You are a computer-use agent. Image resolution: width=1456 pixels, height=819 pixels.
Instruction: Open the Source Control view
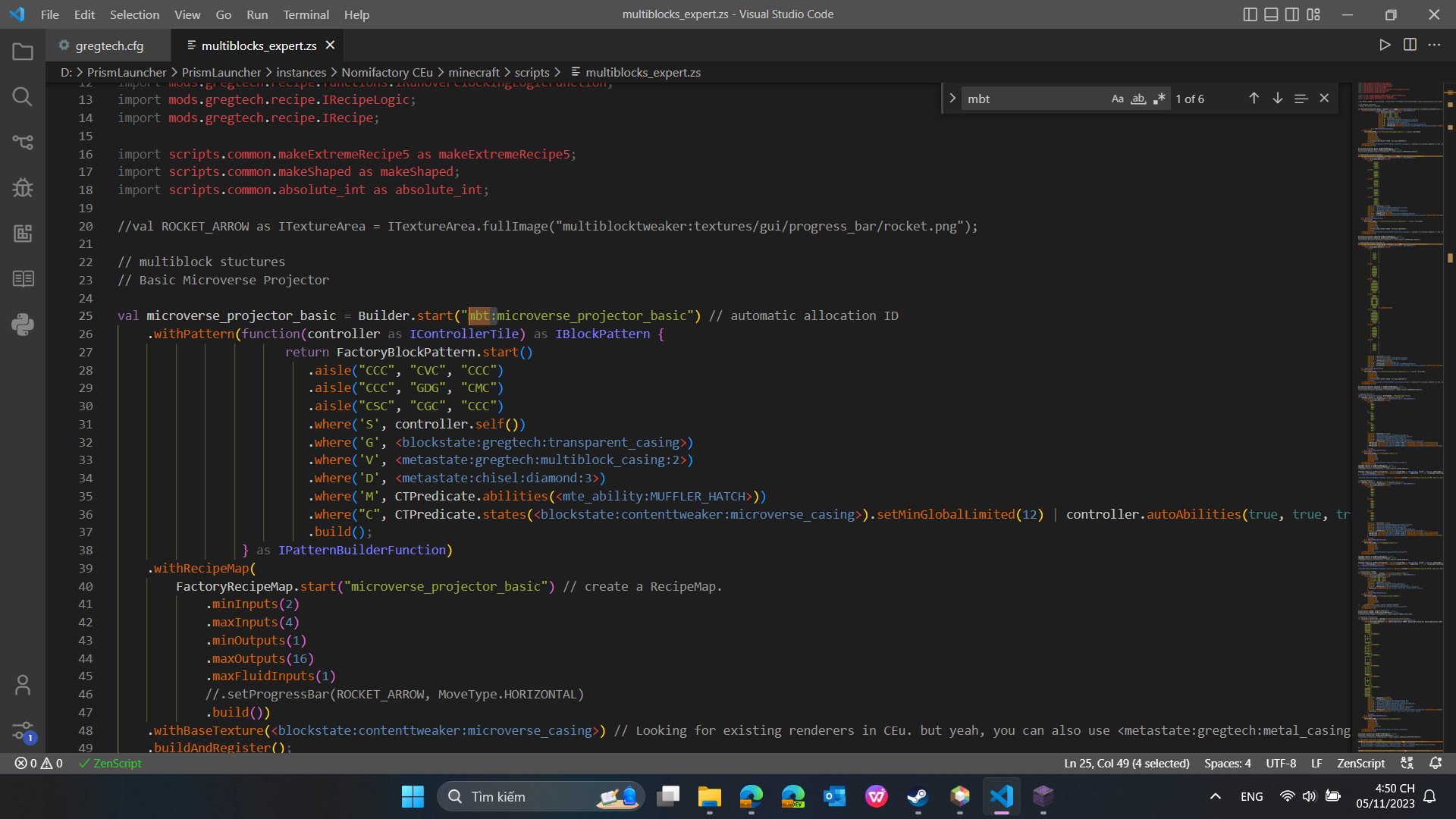click(x=22, y=142)
